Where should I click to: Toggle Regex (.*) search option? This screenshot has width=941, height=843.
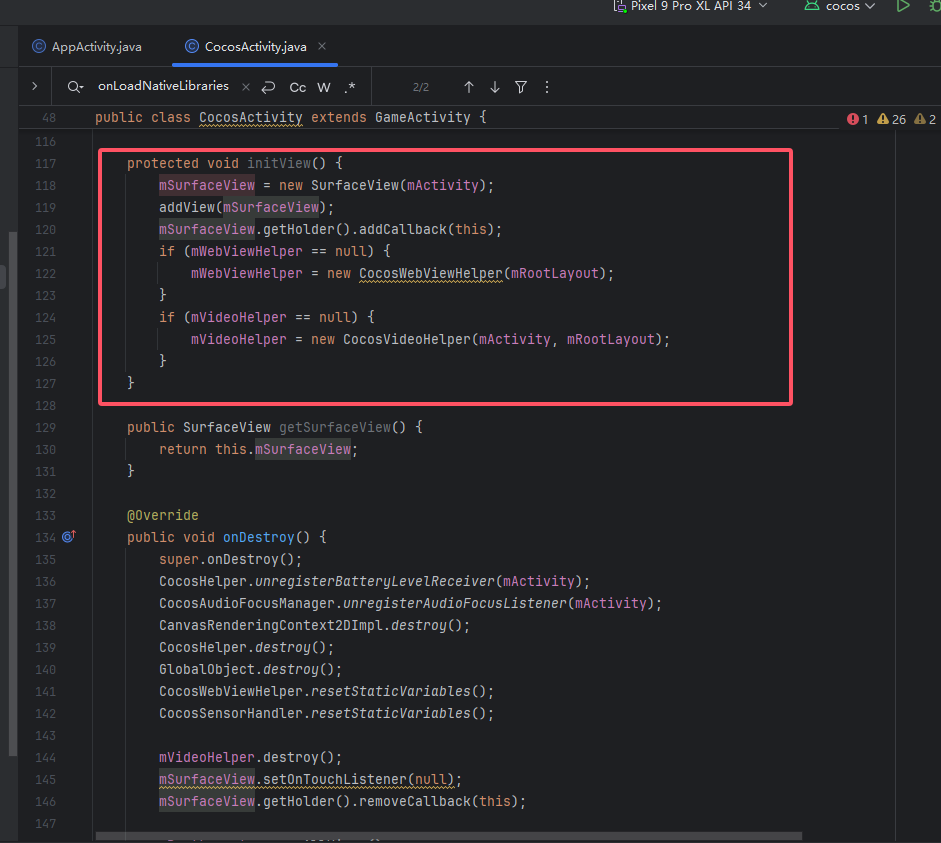[349, 87]
